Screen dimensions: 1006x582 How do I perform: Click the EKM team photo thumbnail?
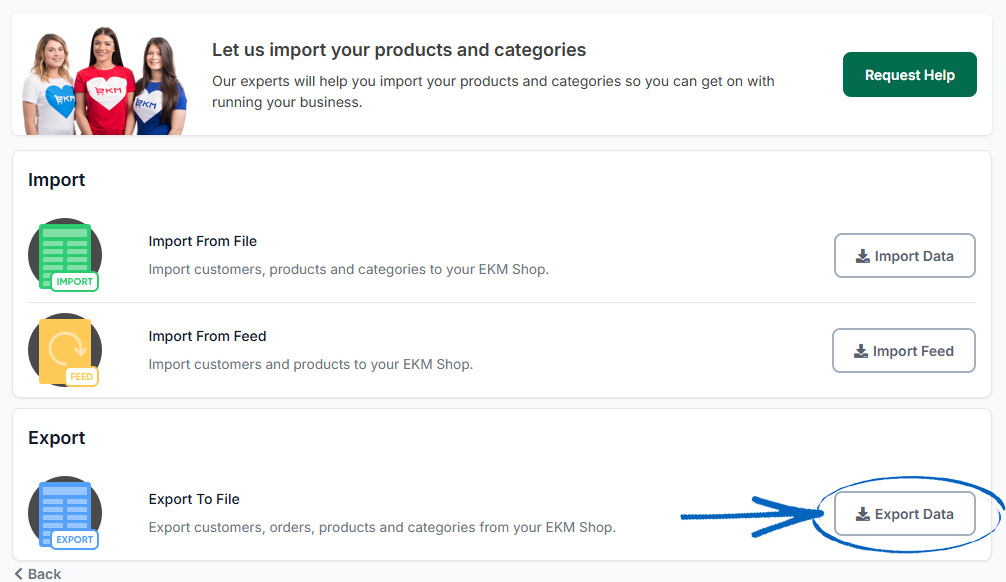pyautogui.click(x=105, y=81)
